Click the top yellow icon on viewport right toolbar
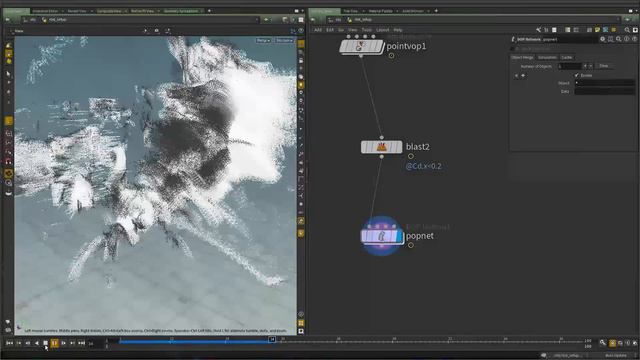 [x=301, y=44]
